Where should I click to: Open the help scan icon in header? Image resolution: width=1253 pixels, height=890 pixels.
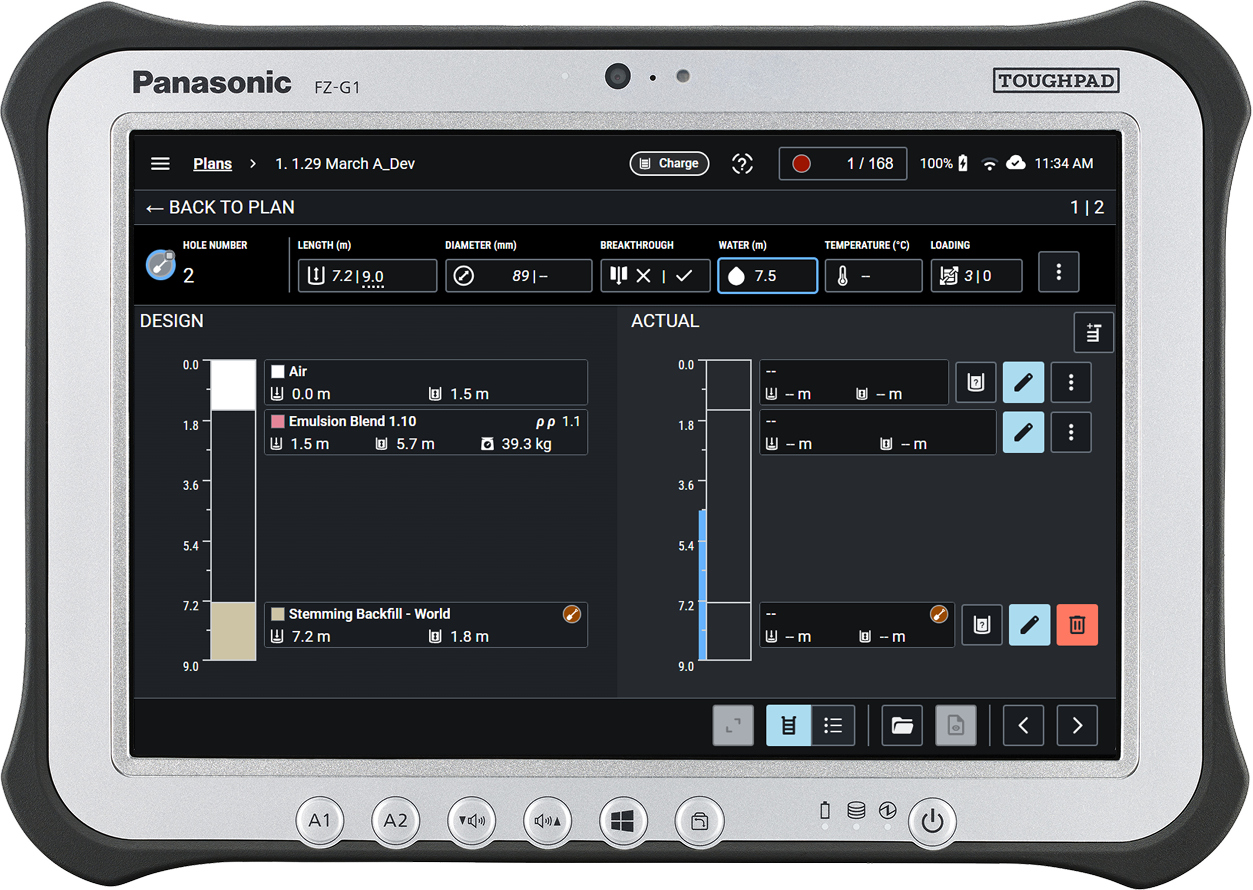pos(742,164)
